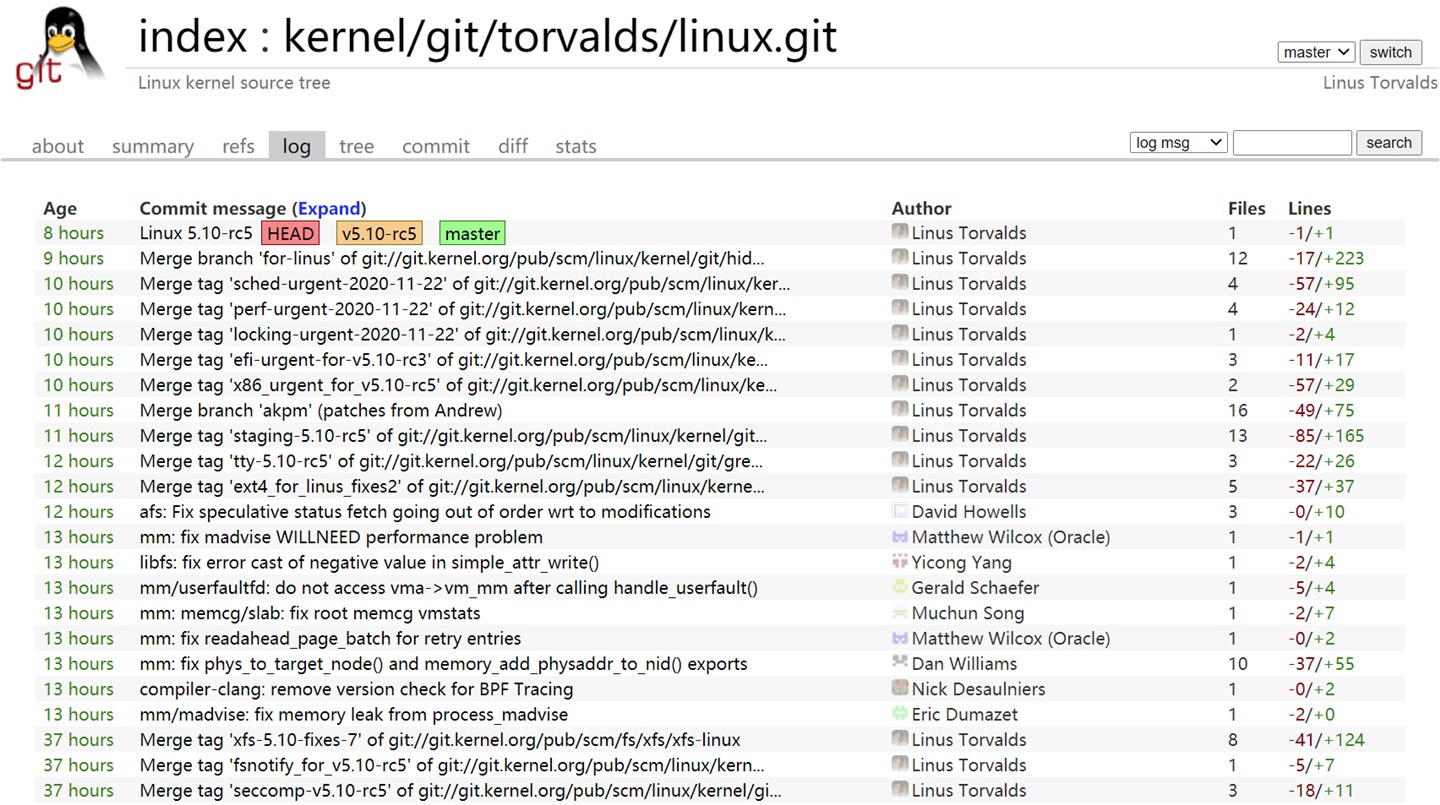Switch to the refs tab
Screen dimensions: 1440x805
coord(238,146)
